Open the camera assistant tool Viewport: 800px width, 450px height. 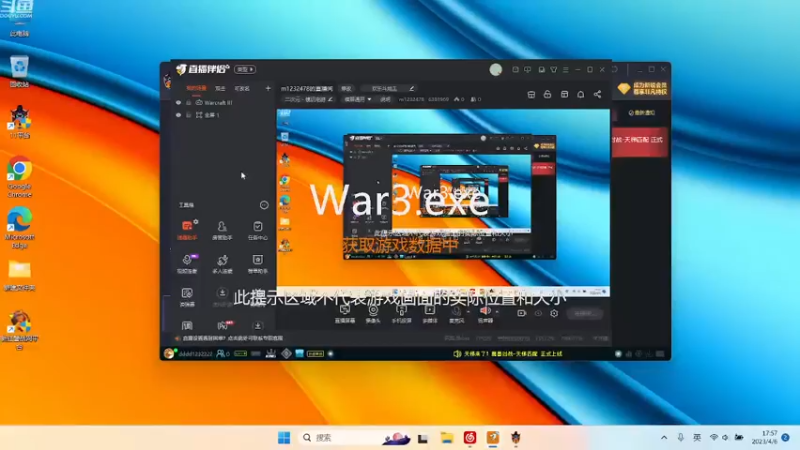257,264
